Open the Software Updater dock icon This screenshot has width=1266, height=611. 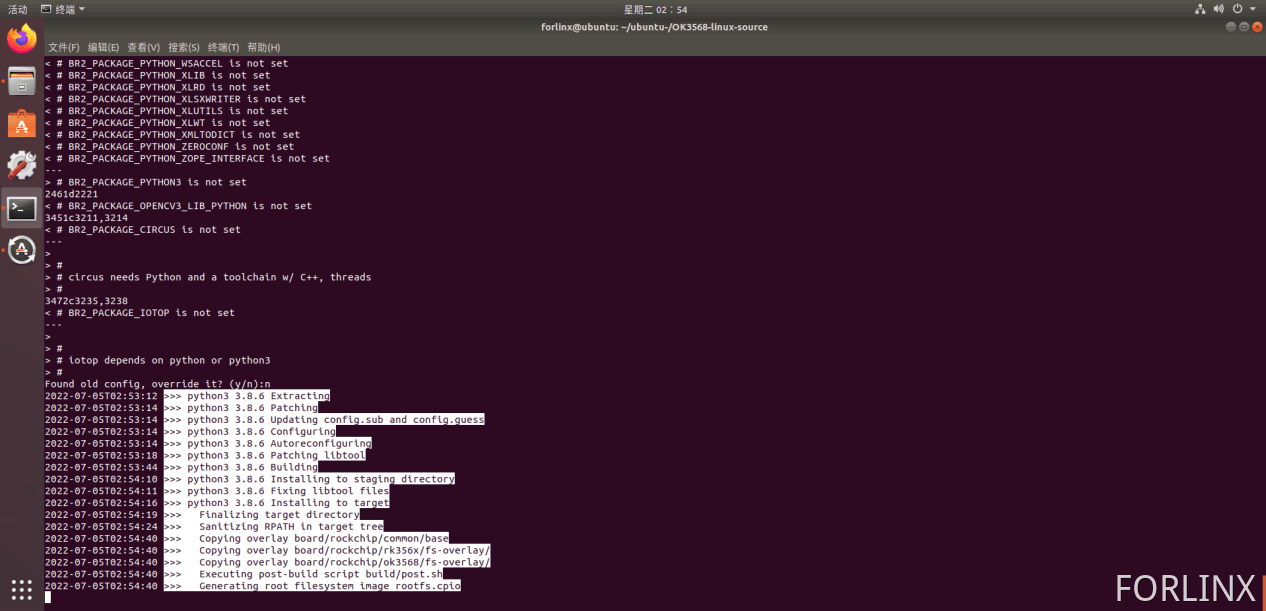coord(21,250)
